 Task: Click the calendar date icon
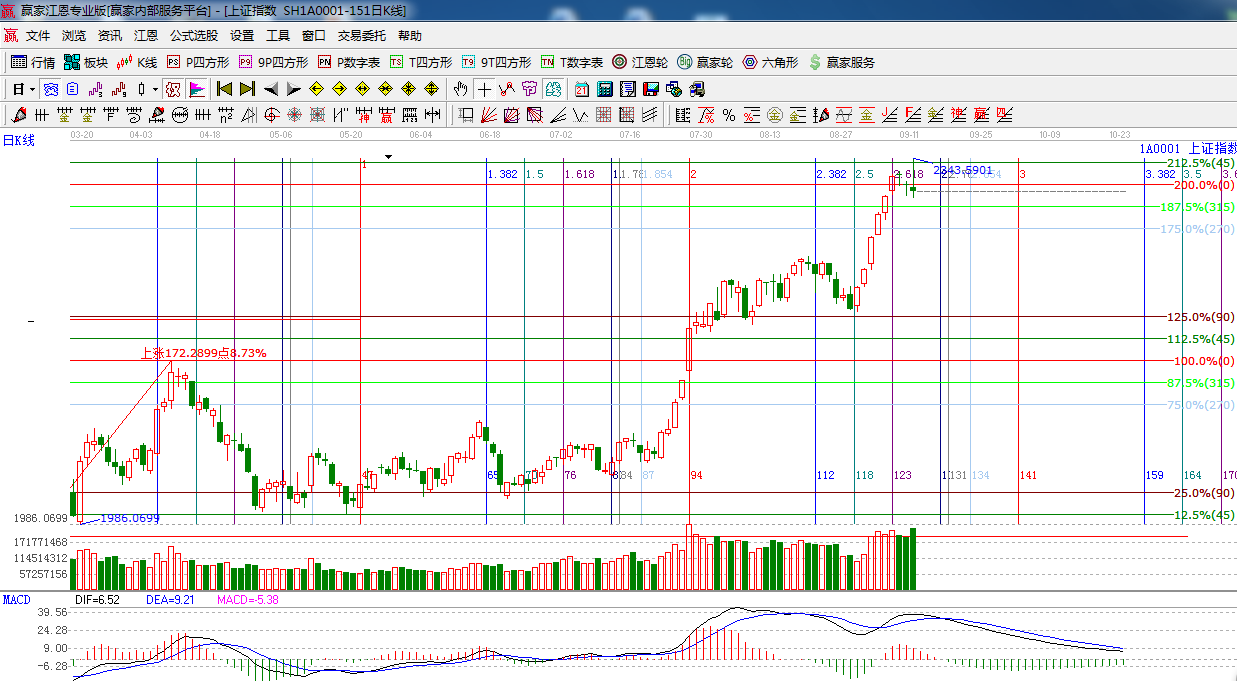click(x=581, y=89)
